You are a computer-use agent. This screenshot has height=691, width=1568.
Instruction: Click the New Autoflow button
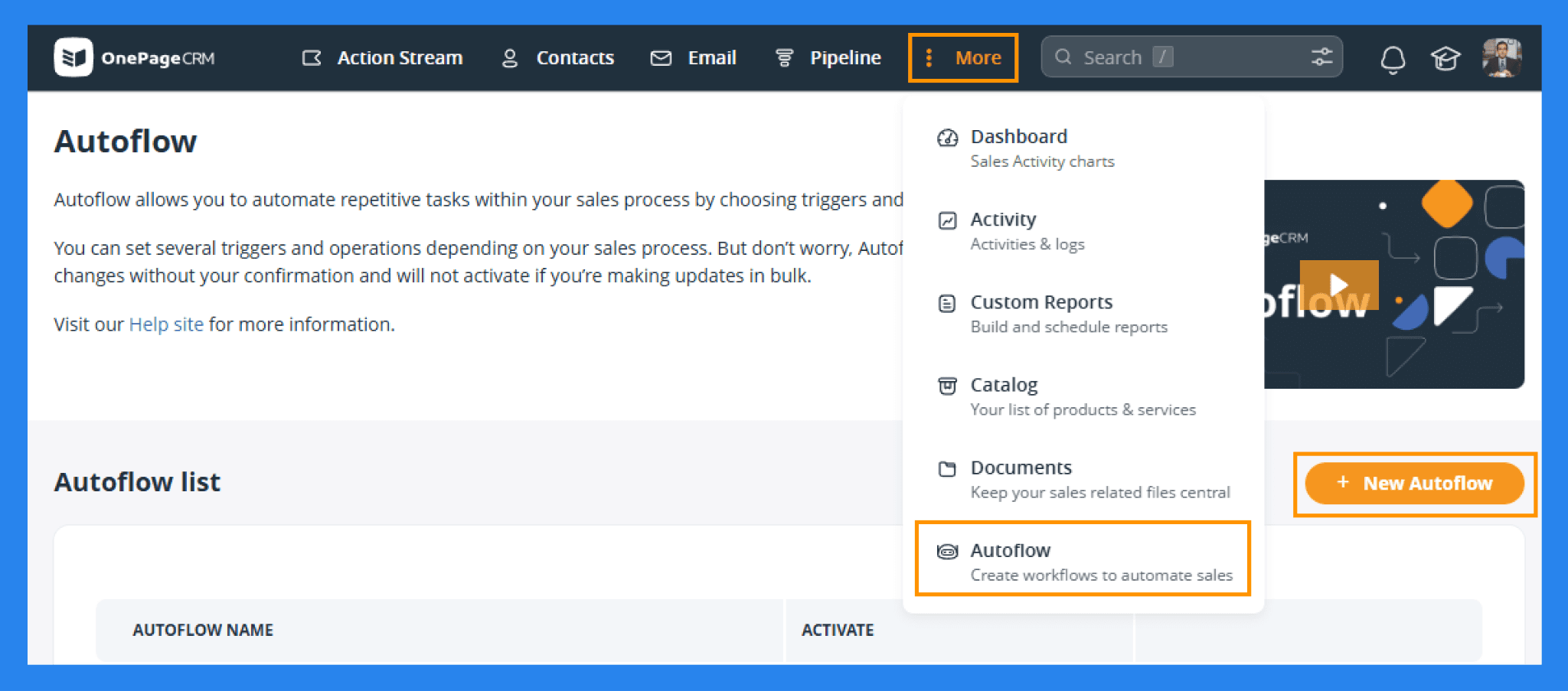click(x=1414, y=484)
